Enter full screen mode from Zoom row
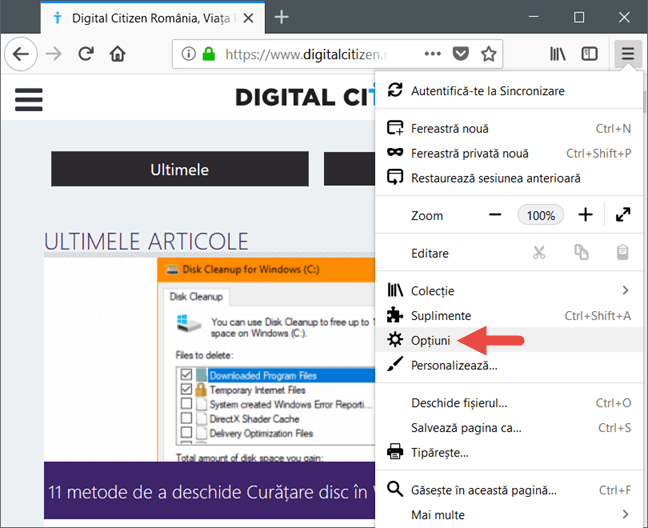The image size is (648, 528). [x=623, y=215]
